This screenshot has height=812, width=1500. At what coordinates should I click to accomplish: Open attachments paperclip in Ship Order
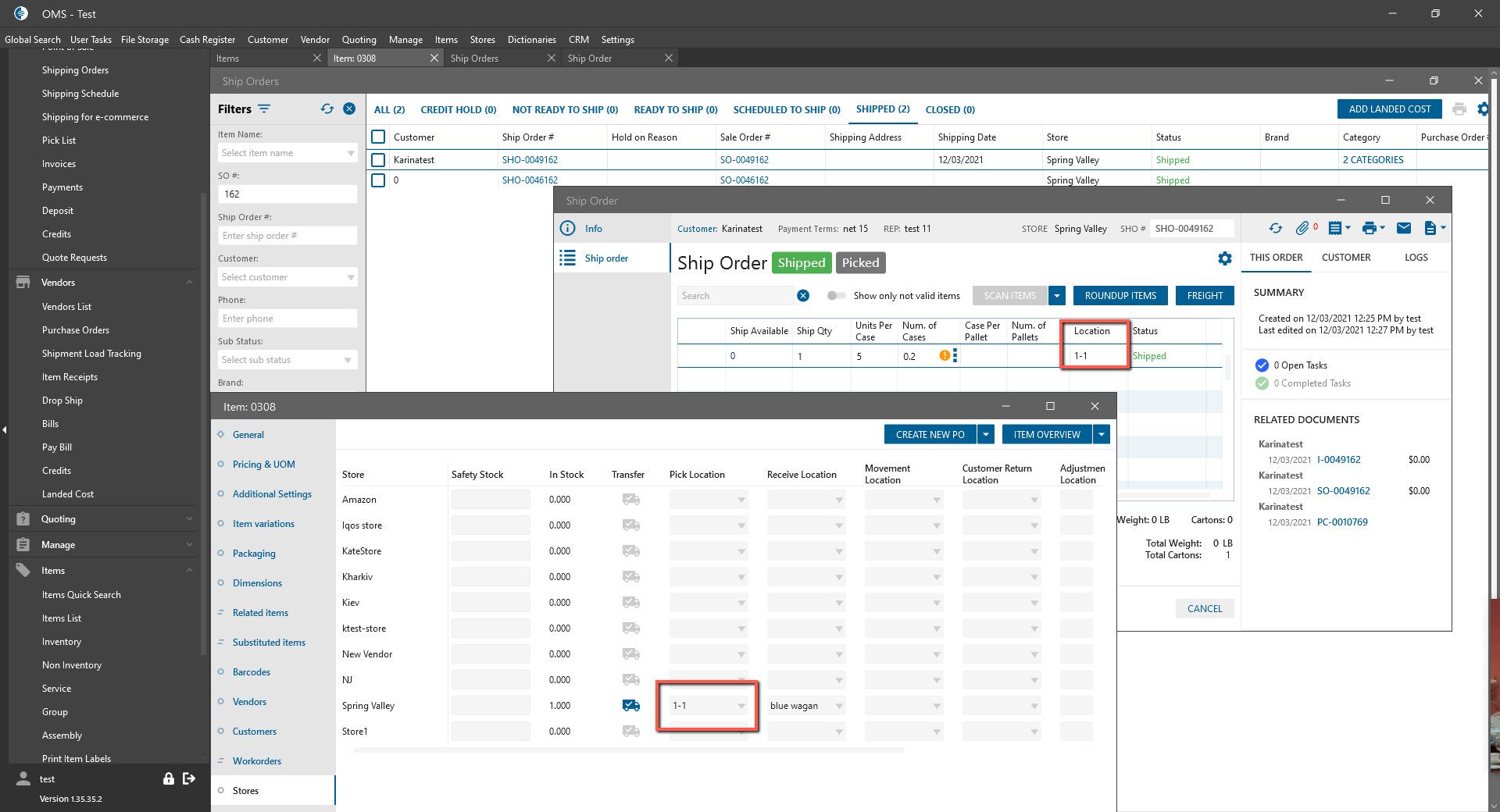(1302, 228)
